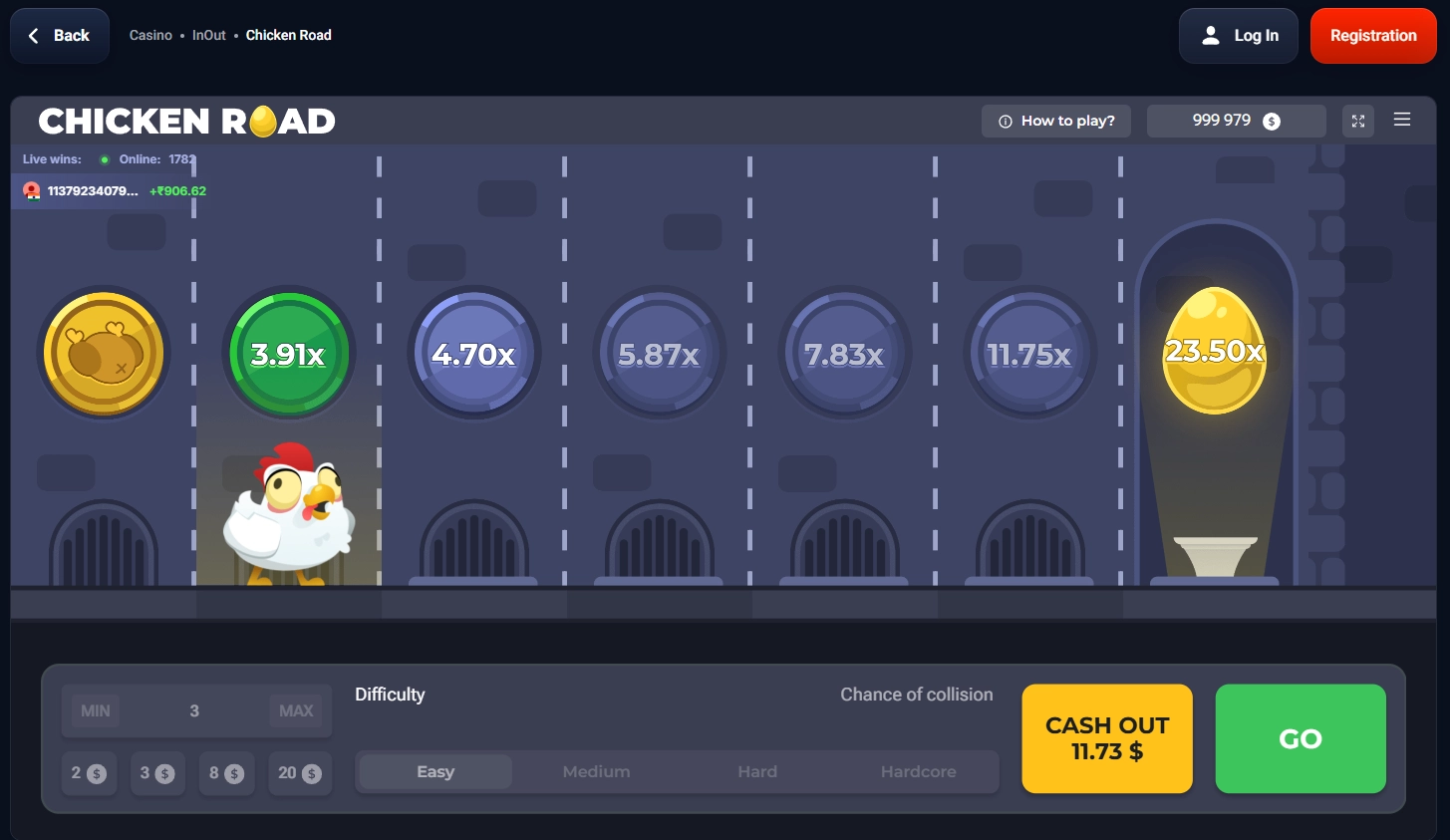Open the InOut breadcrumb link
The image size is (1450, 840).
pyautogui.click(x=209, y=35)
